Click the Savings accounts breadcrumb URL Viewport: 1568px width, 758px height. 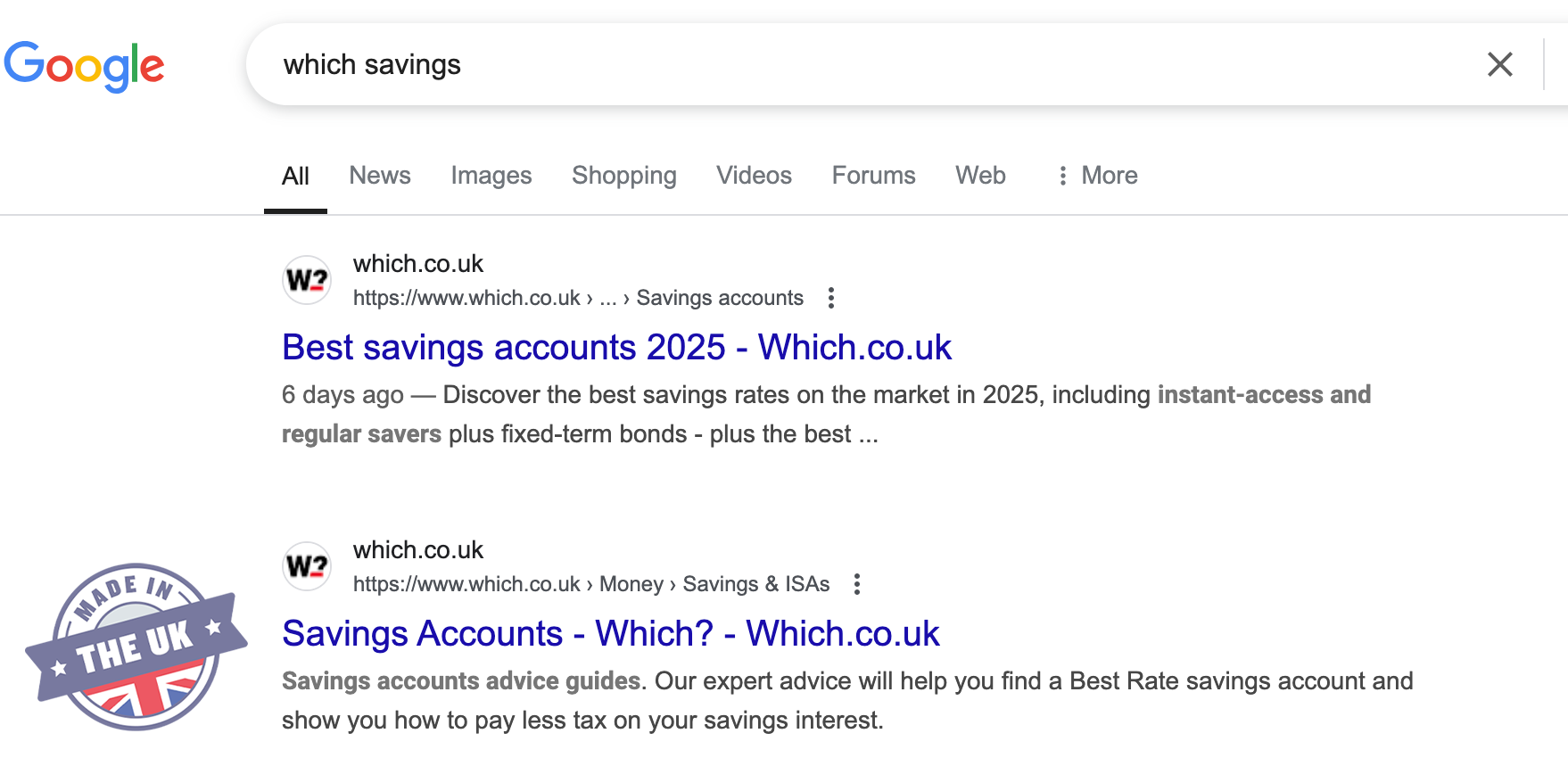pos(578,298)
